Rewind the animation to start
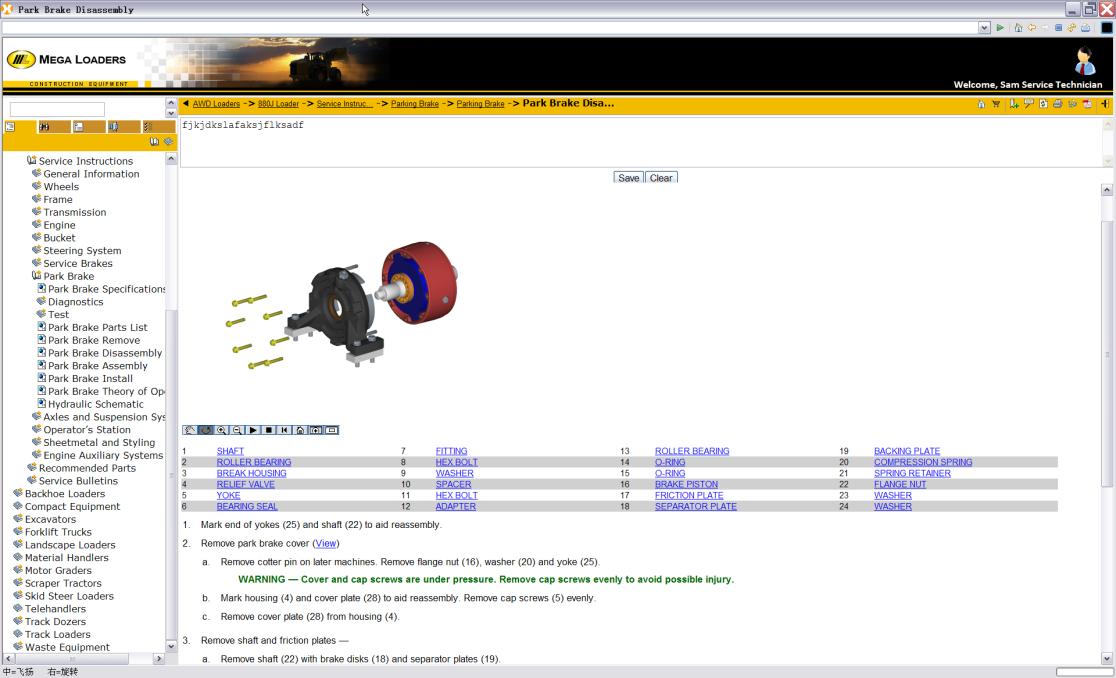The image size is (1116, 678). 284,430
